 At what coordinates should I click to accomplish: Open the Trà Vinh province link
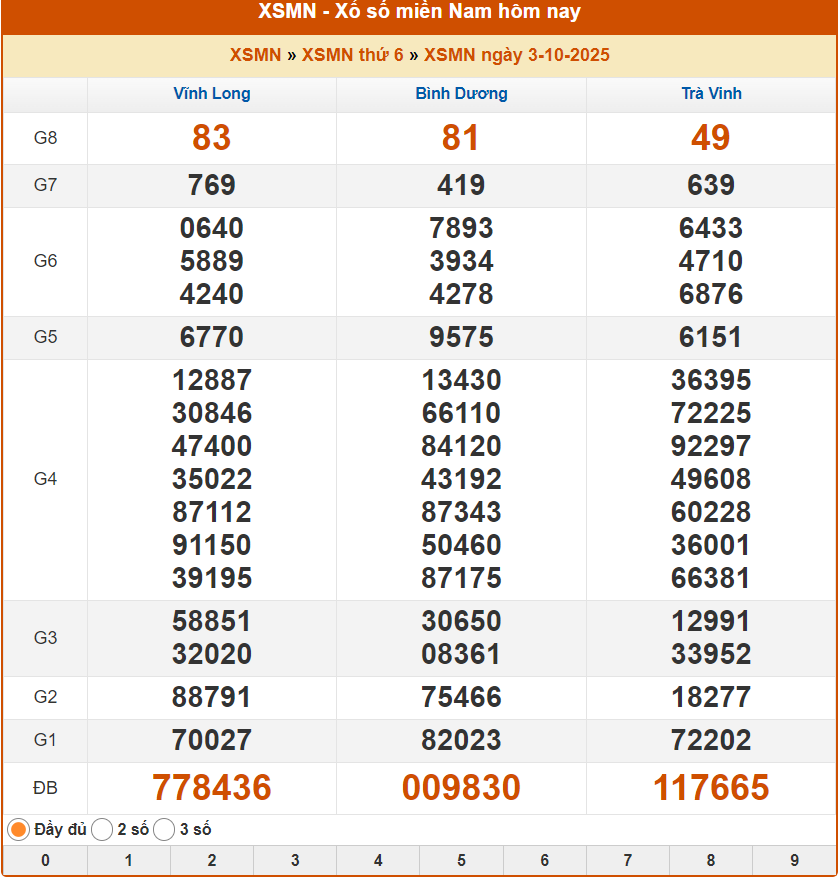pos(711,94)
